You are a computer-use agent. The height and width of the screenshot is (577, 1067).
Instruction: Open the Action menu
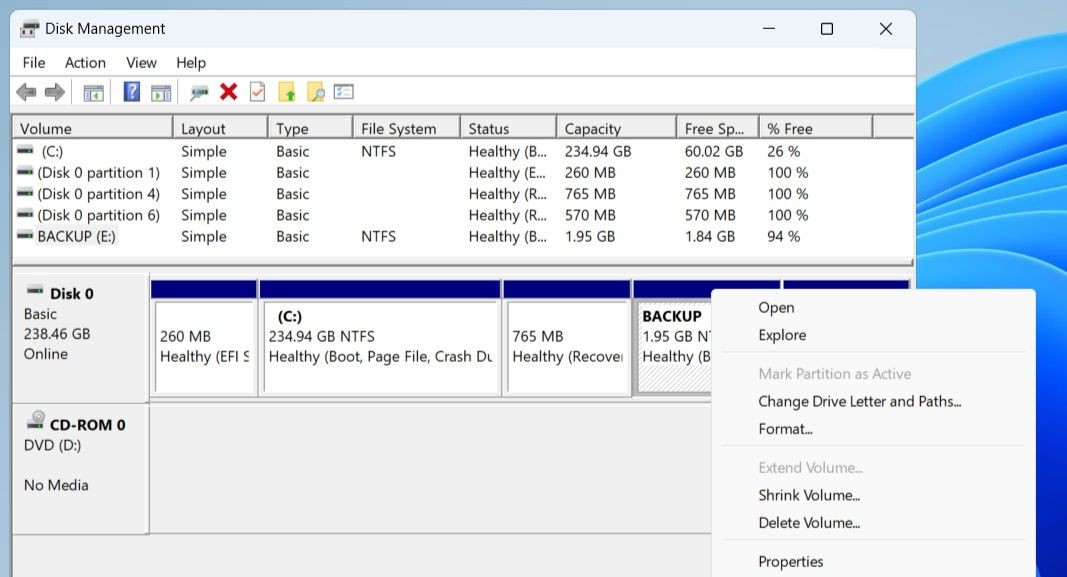(85, 63)
